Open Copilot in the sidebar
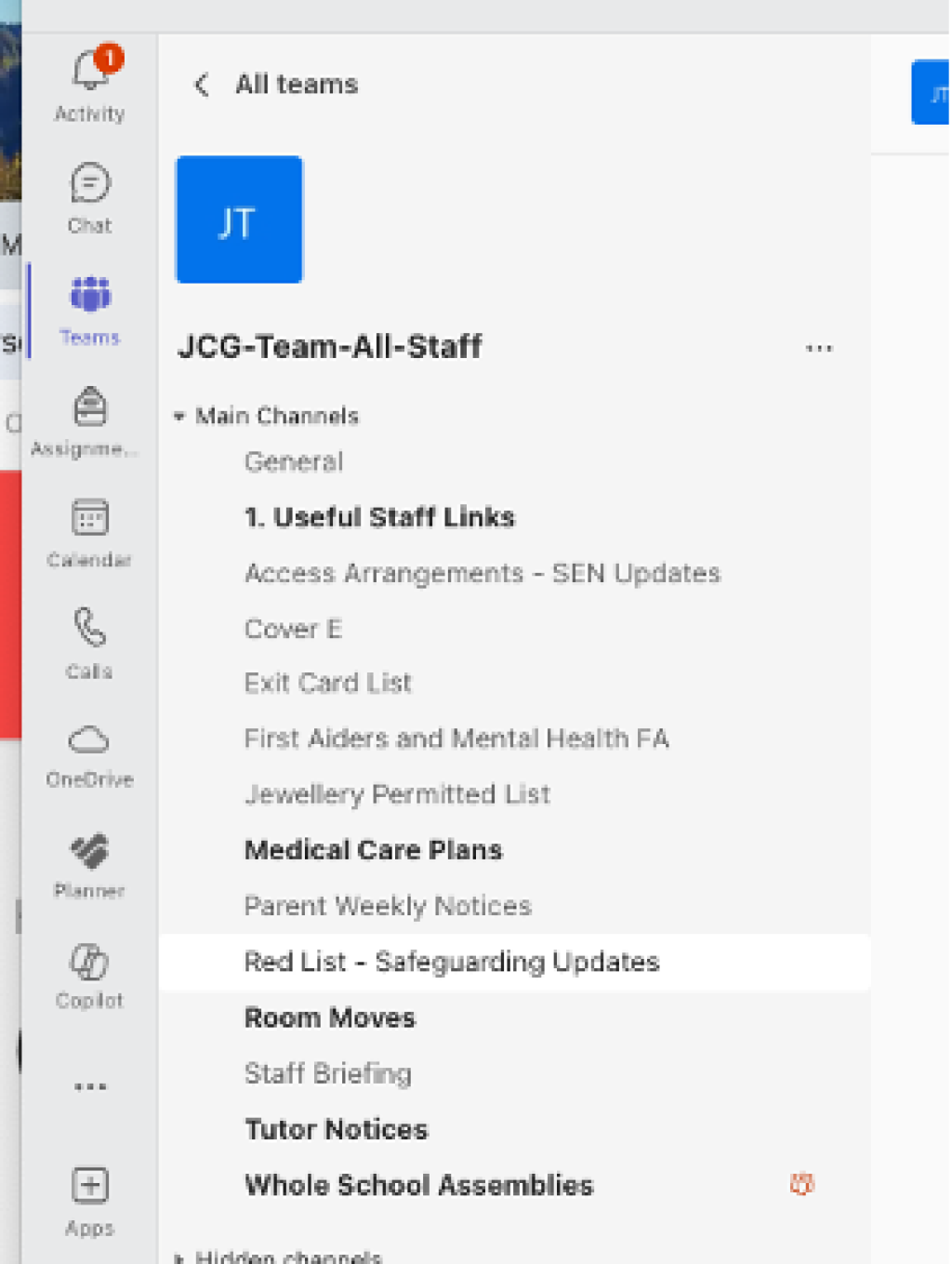The width and height of the screenshot is (952, 1264). click(89, 963)
